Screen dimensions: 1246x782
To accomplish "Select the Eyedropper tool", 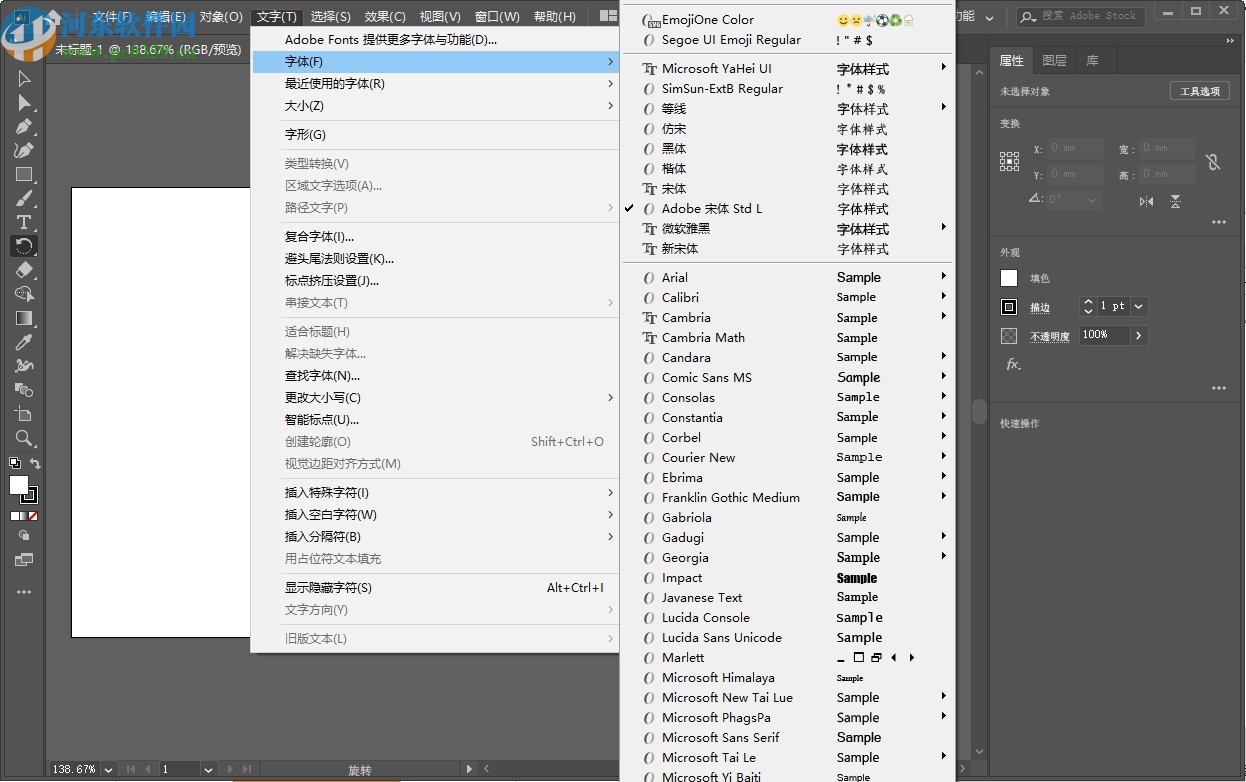I will [x=22, y=342].
